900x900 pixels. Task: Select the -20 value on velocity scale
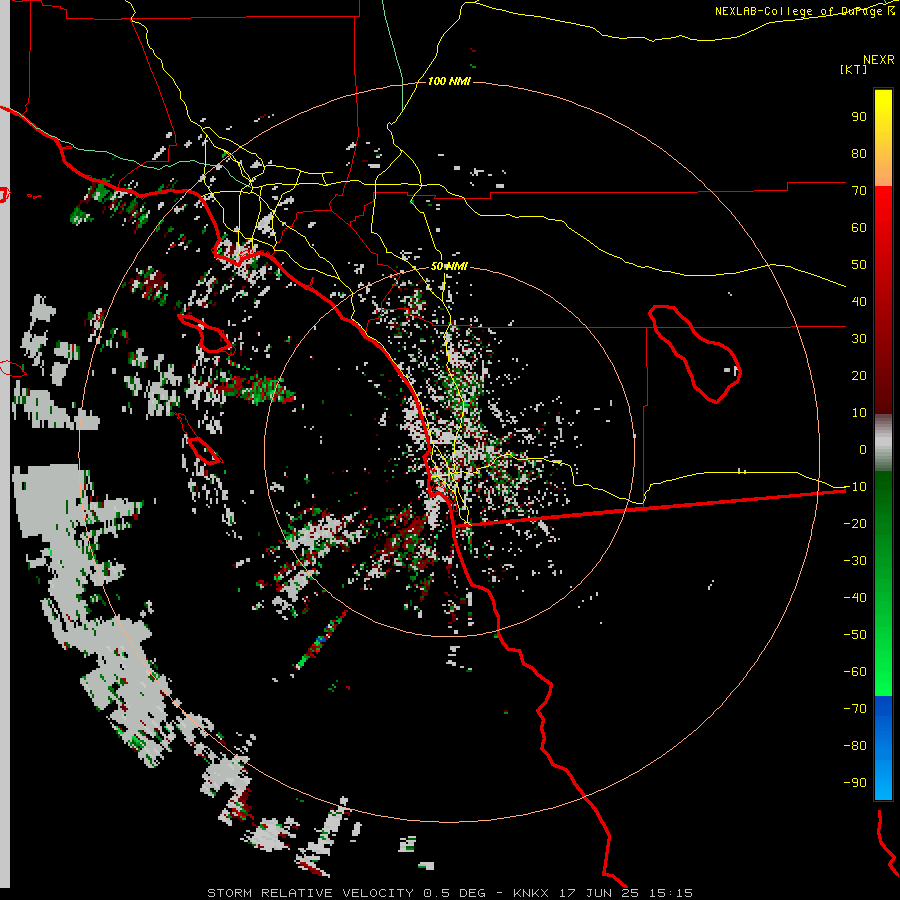[855, 523]
